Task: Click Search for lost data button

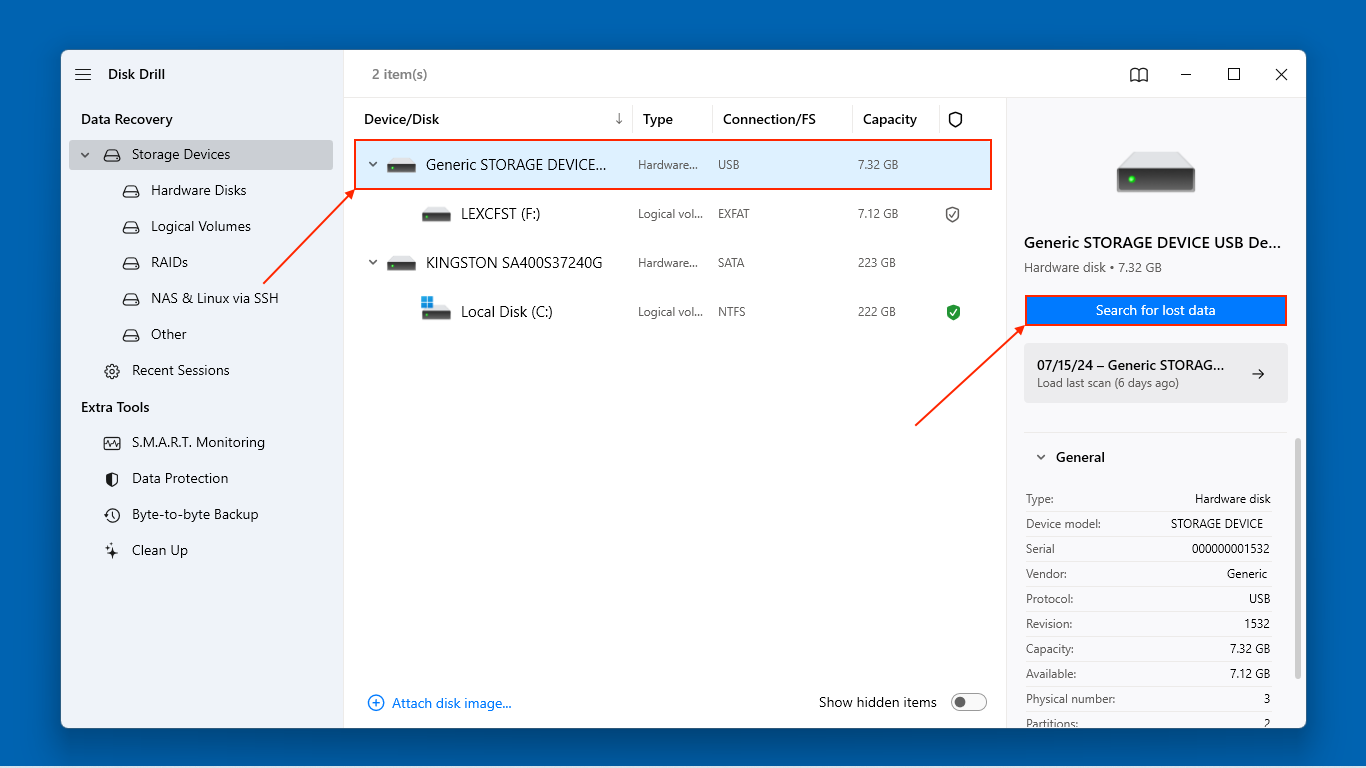Action: coord(1155,310)
